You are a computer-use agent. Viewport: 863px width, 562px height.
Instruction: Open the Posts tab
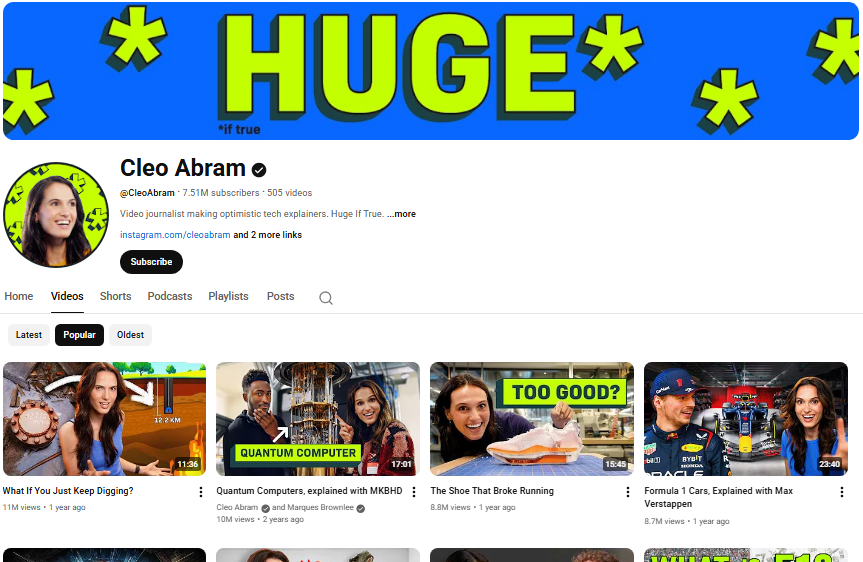pyautogui.click(x=281, y=296)
